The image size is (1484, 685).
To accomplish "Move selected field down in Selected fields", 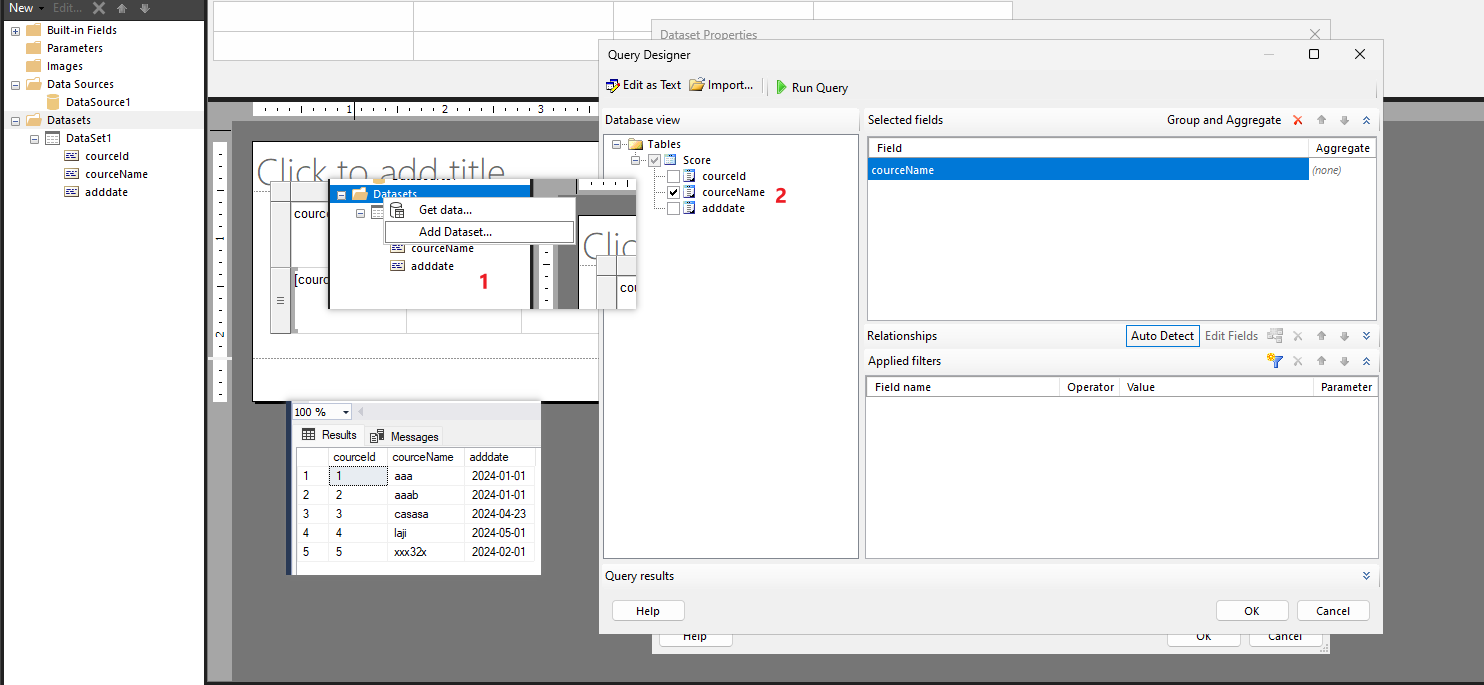I will 1344,120.
